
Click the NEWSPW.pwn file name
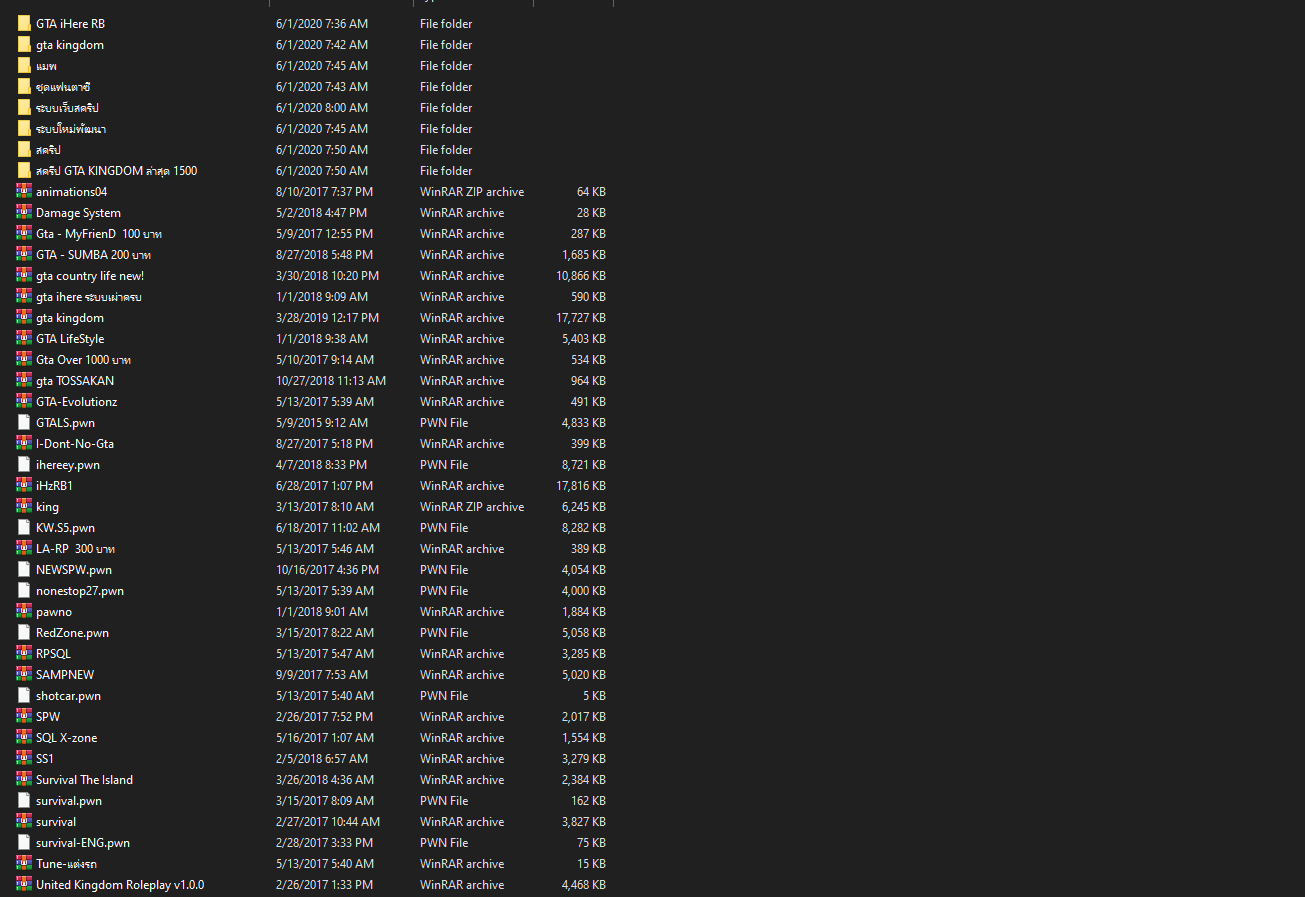tap(74, 570)
